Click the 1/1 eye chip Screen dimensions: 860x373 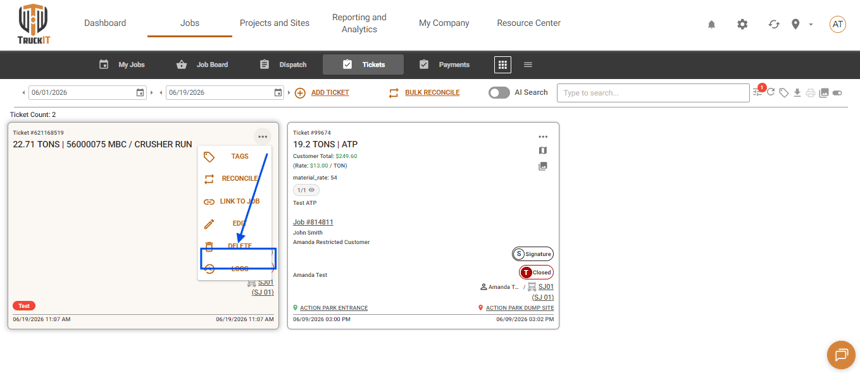306,190
